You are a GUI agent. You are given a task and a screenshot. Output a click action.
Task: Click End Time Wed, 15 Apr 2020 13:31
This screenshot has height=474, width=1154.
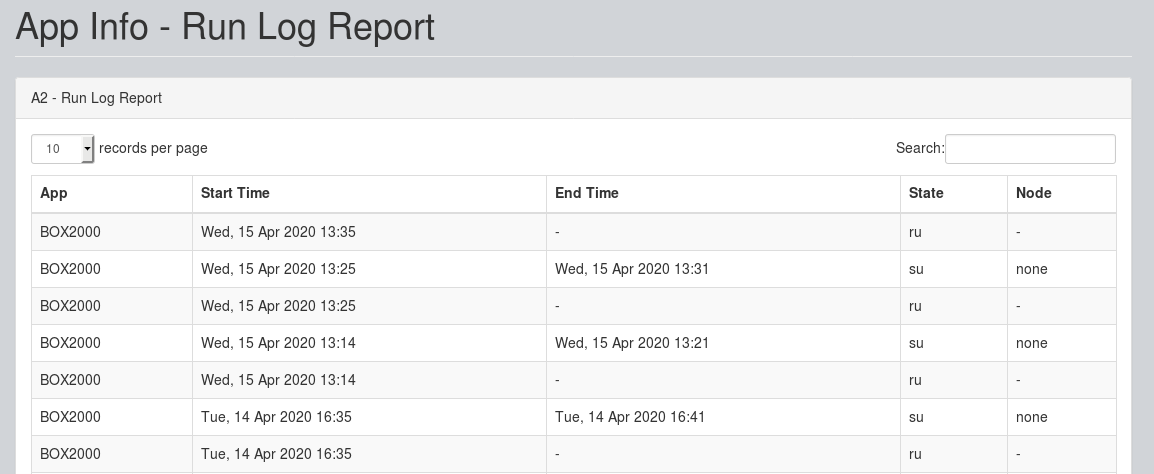coord(631,269)
